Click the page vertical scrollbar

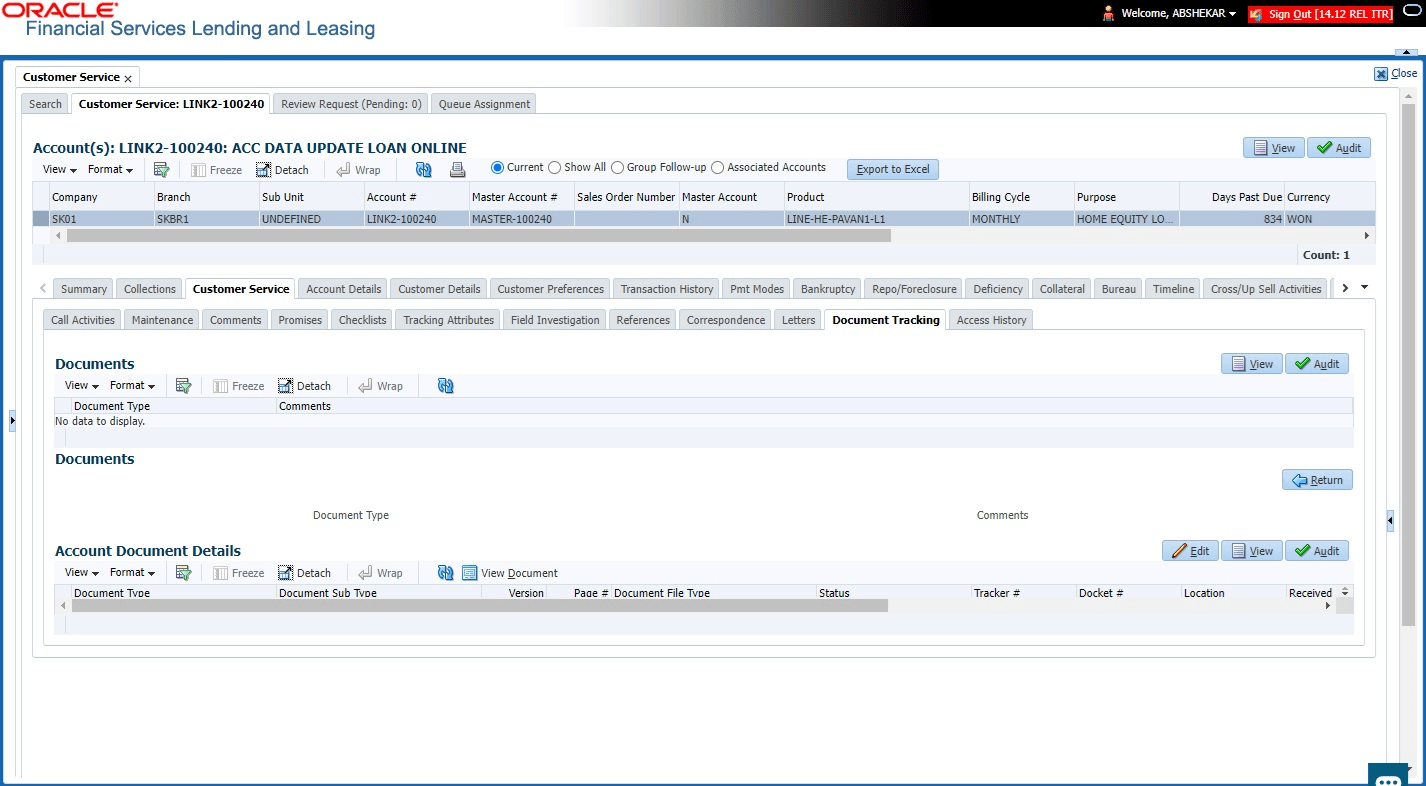[1408, 365]
